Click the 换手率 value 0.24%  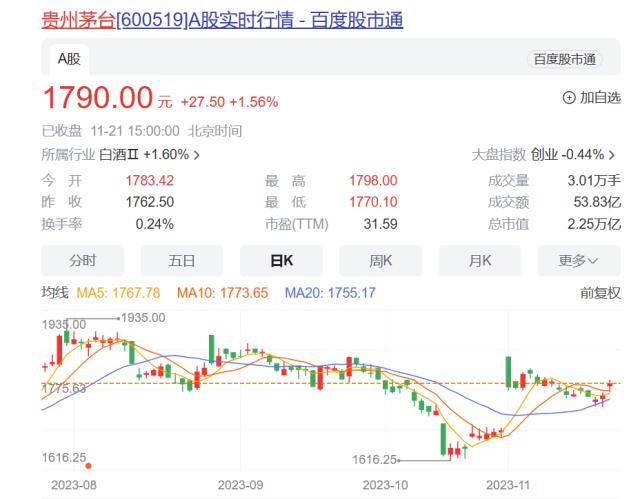click(154, 224)
